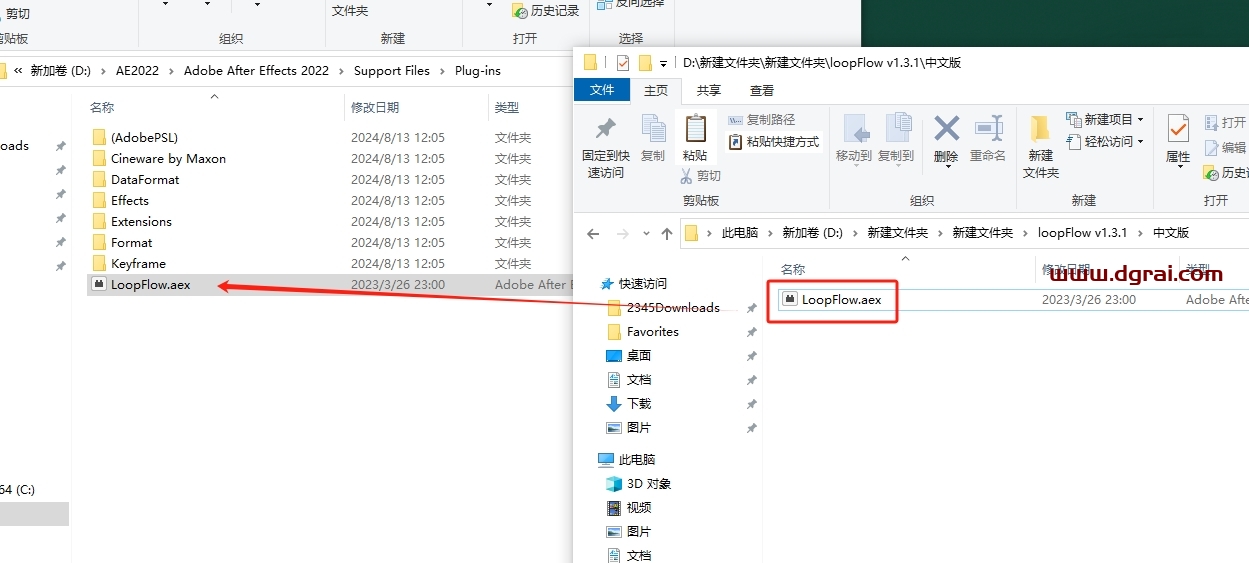Select Documents (文档) under Quick access

pos(639,379)
